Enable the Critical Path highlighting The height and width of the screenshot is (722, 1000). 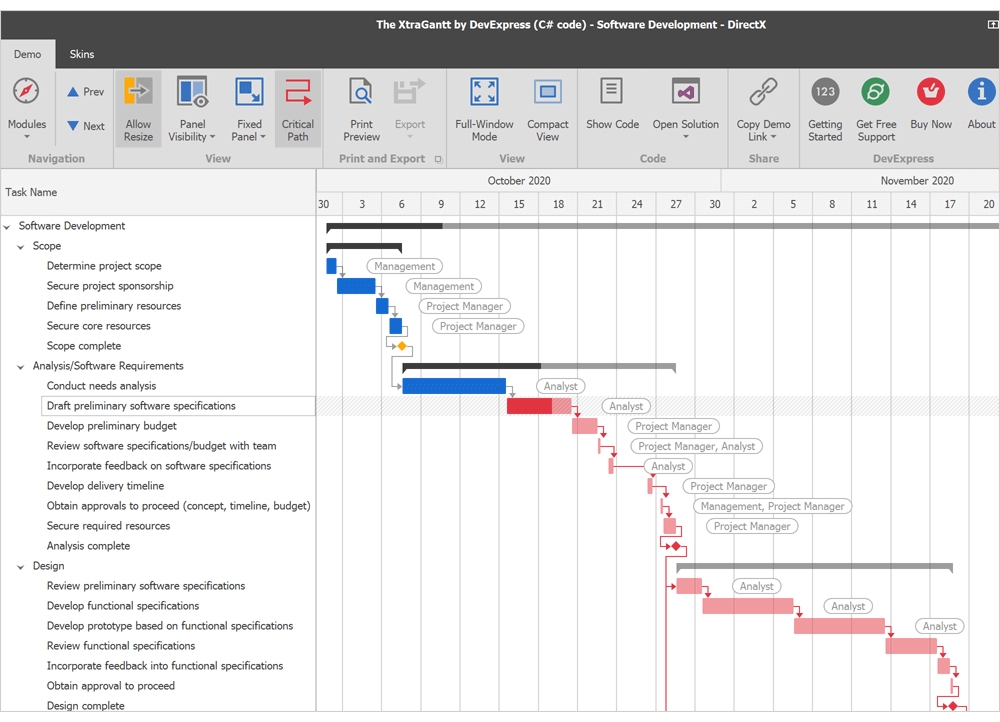pyautogui.click(x=297, y=105)
